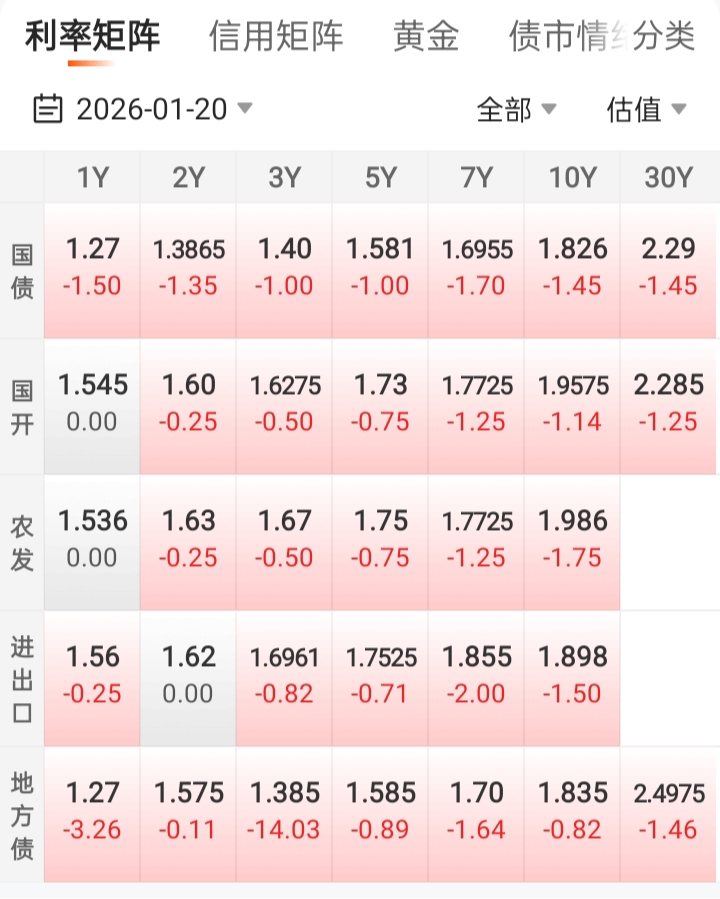
Task: Expand the 全部 filter dropdown
Action: (516, 109)
